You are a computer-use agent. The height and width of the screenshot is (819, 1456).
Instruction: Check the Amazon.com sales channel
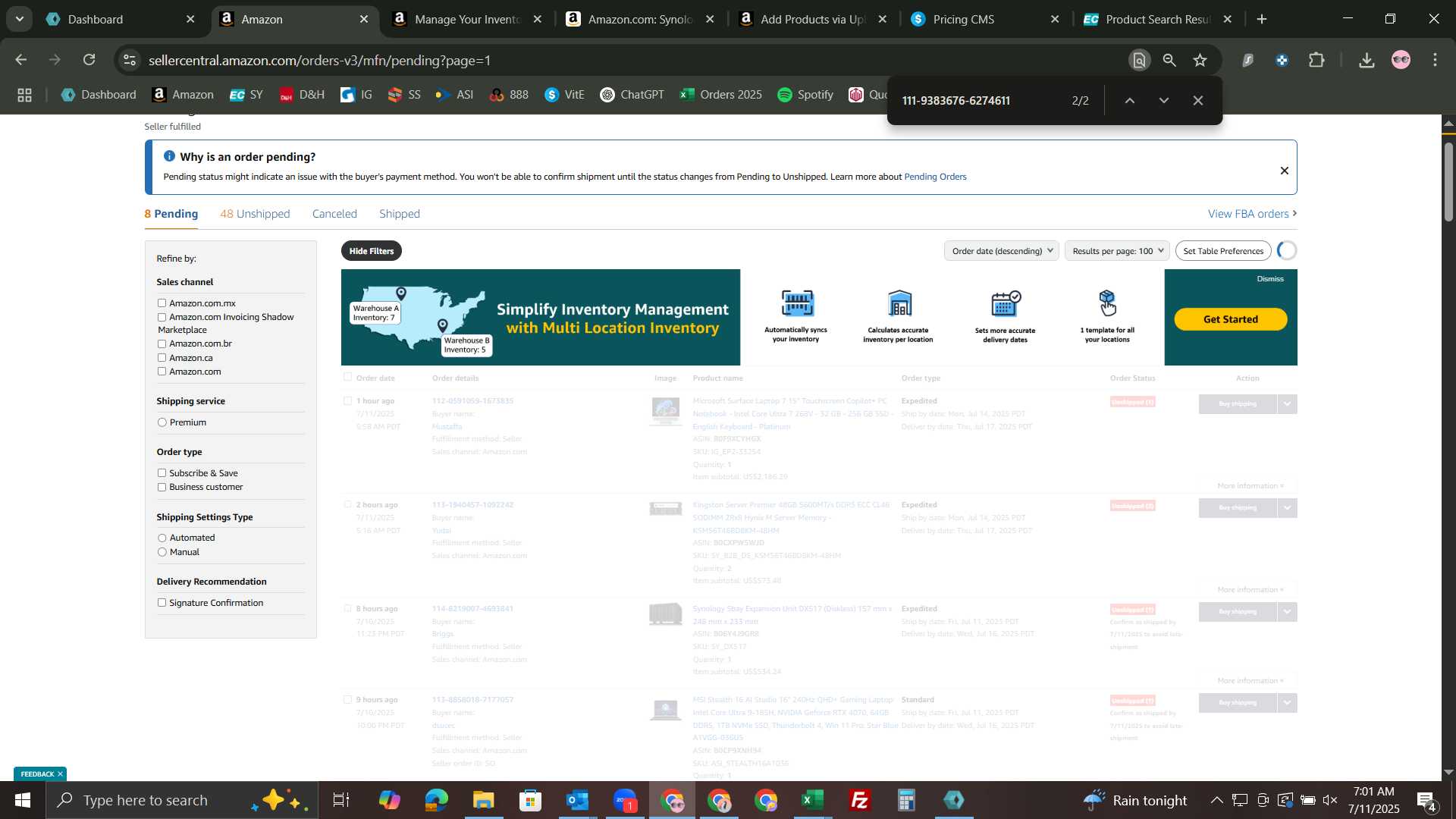[x=162, y=372]
